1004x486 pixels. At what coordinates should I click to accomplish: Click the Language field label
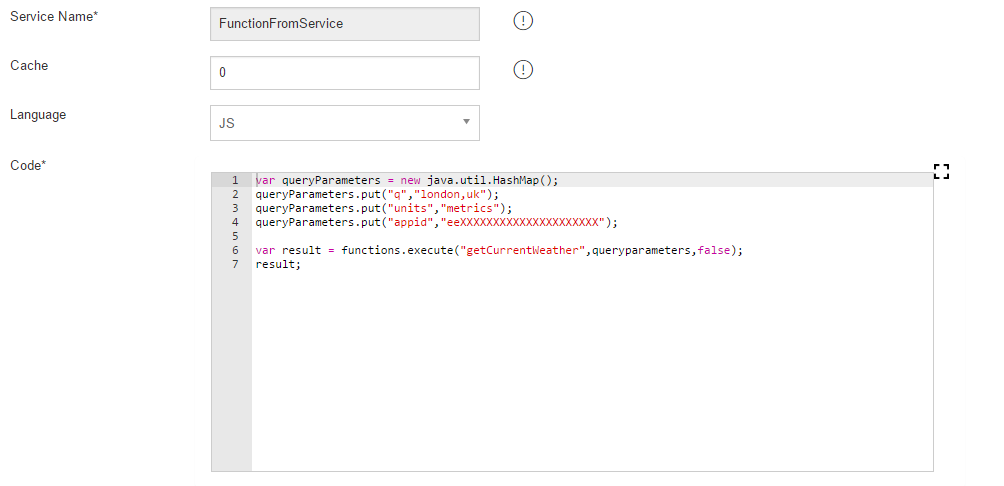pos(38,114)
